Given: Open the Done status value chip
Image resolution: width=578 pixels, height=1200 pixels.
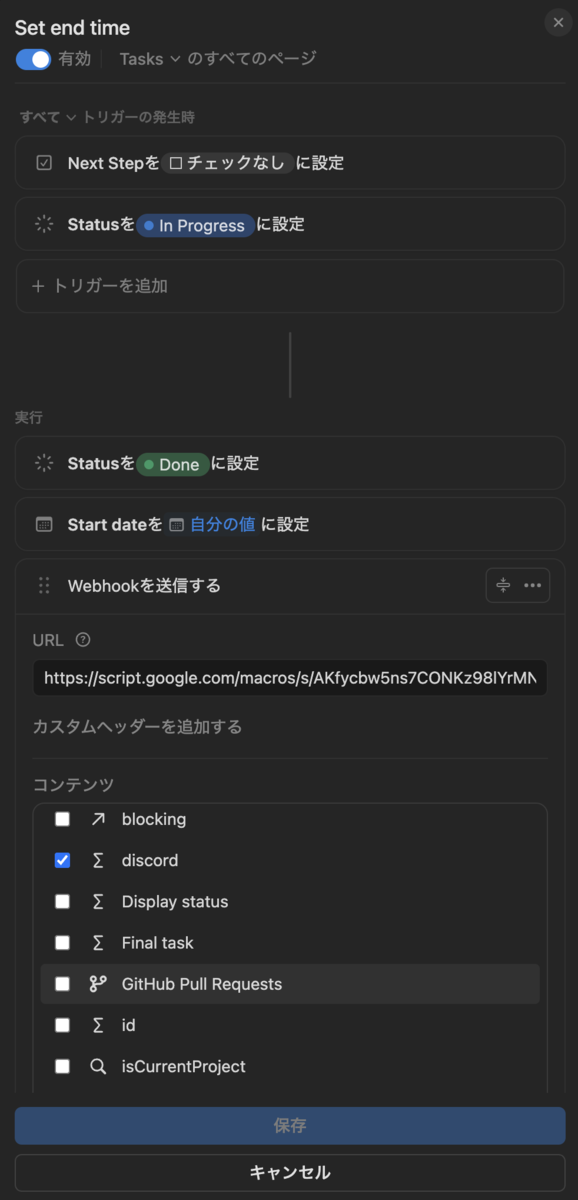Looking at the screenshot, I should [173, 464].
